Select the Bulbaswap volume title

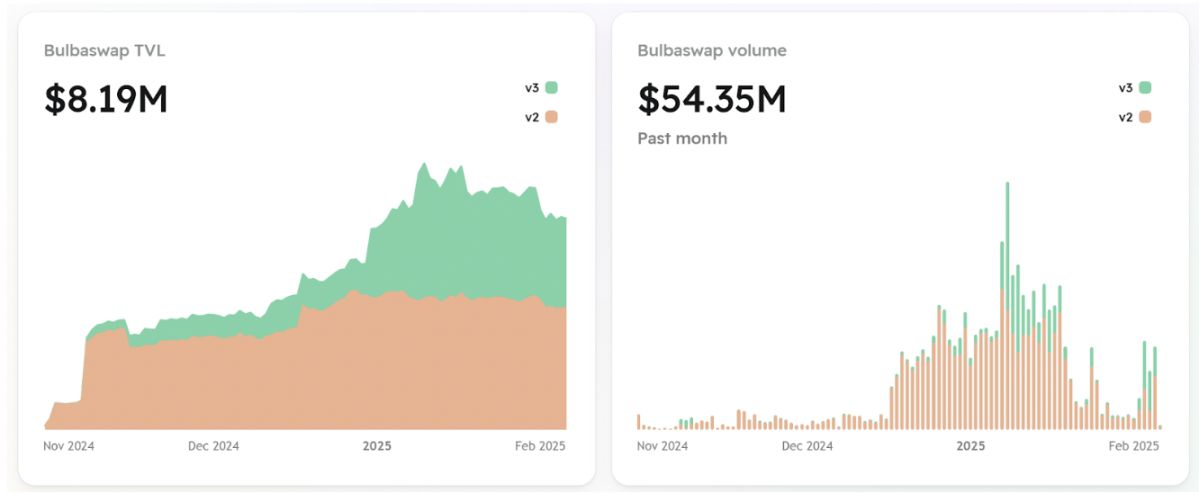712,51
